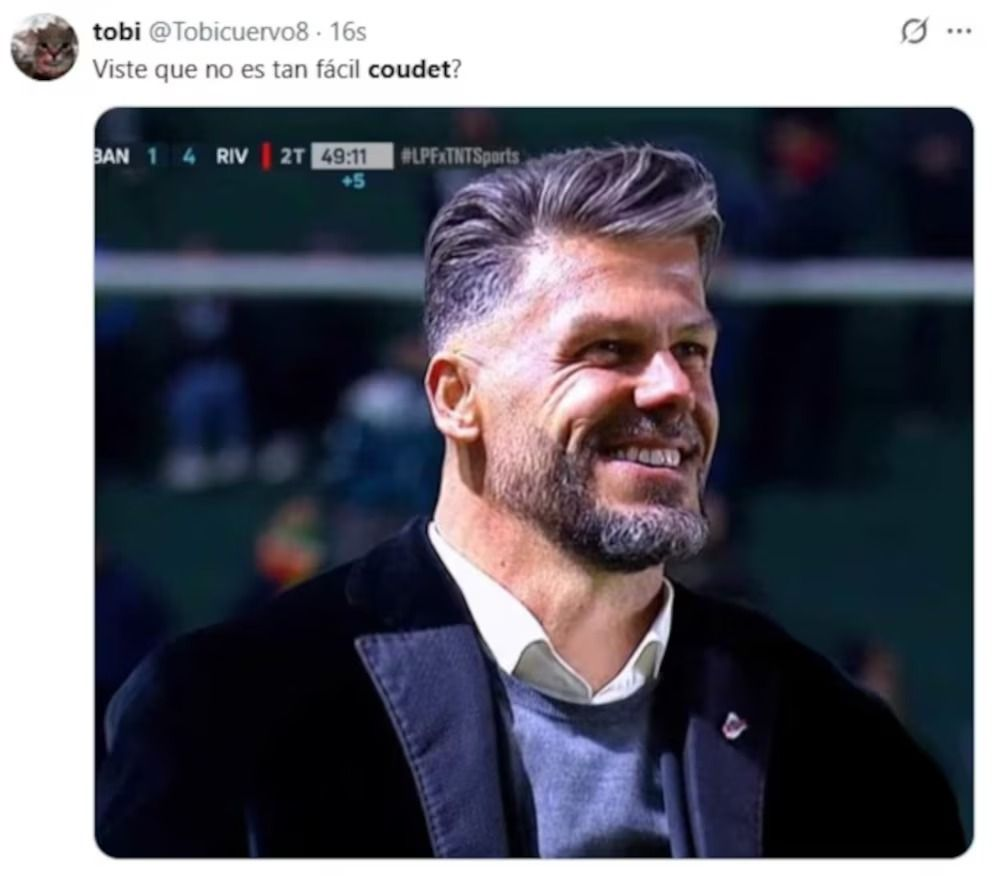Open the three-dot more options menu
Viewport: 992px width, 876px height.
click(959, 31)
